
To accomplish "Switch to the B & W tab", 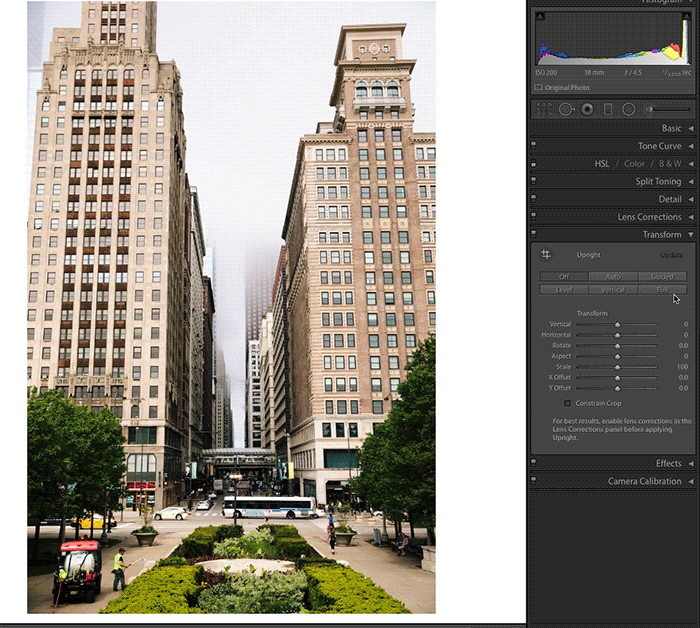I will click(670, 164).
